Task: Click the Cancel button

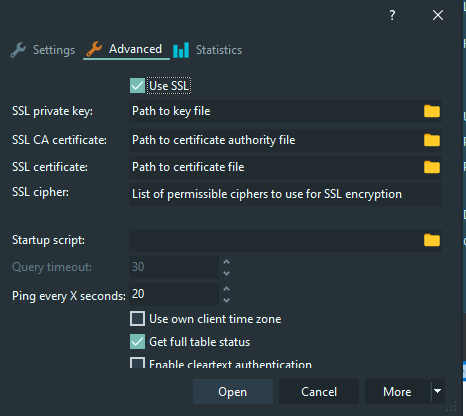Action: tap(319, 392)
